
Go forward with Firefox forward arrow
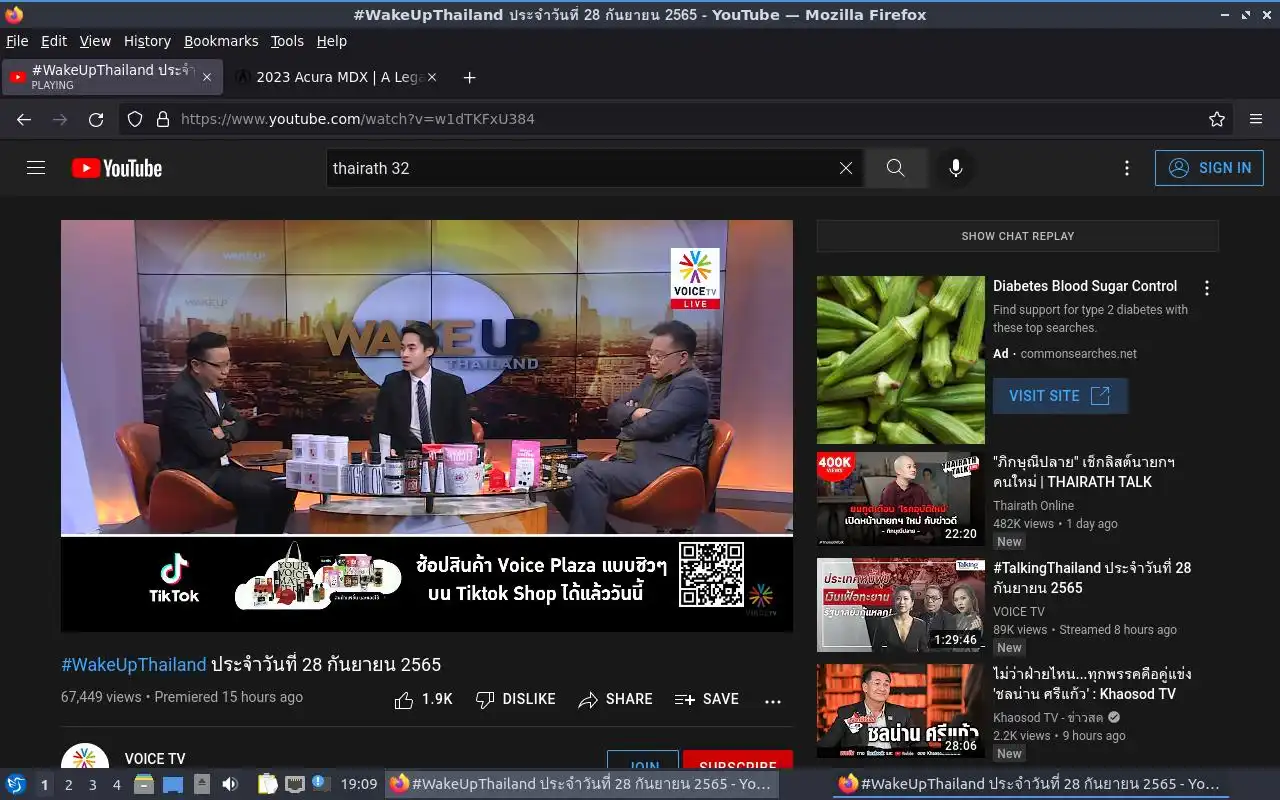pos(60,119)
